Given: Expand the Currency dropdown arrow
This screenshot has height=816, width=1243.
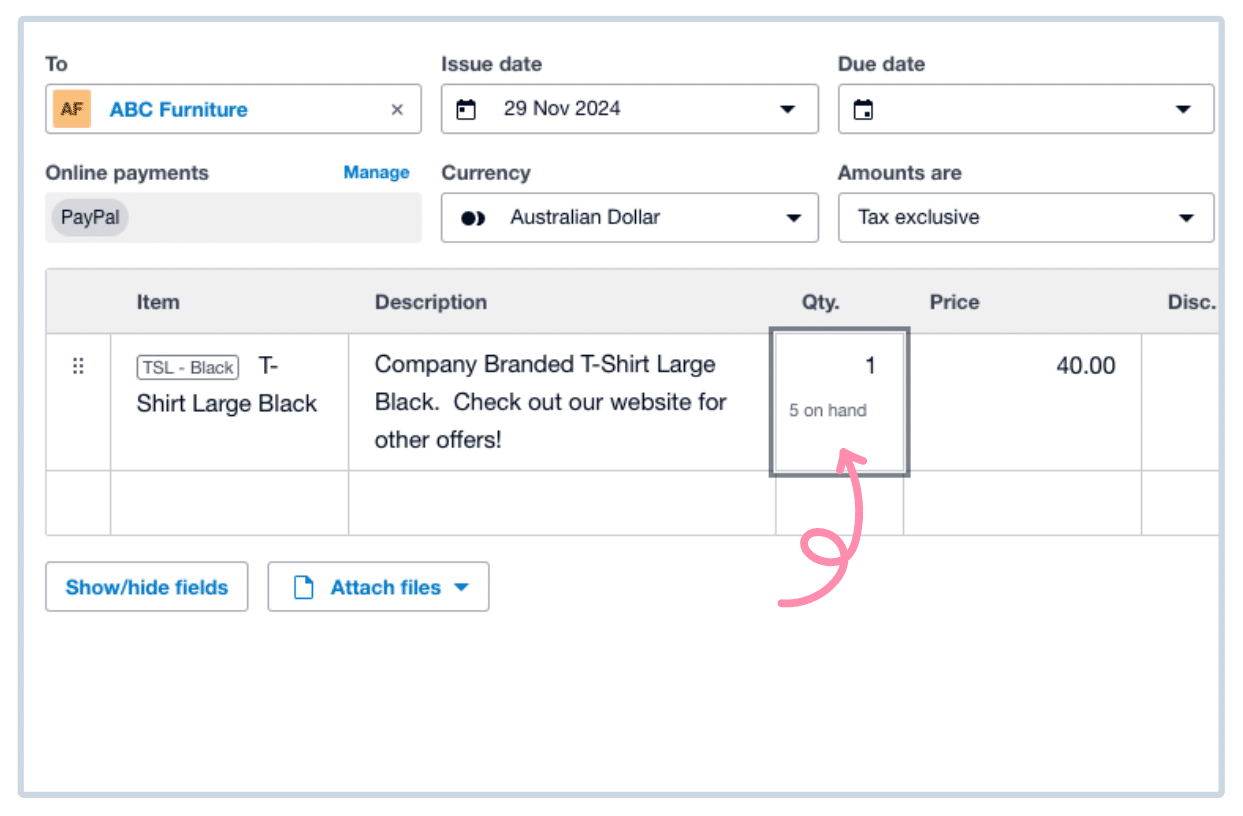Looking at the screenshot, I should click(794, 218).
